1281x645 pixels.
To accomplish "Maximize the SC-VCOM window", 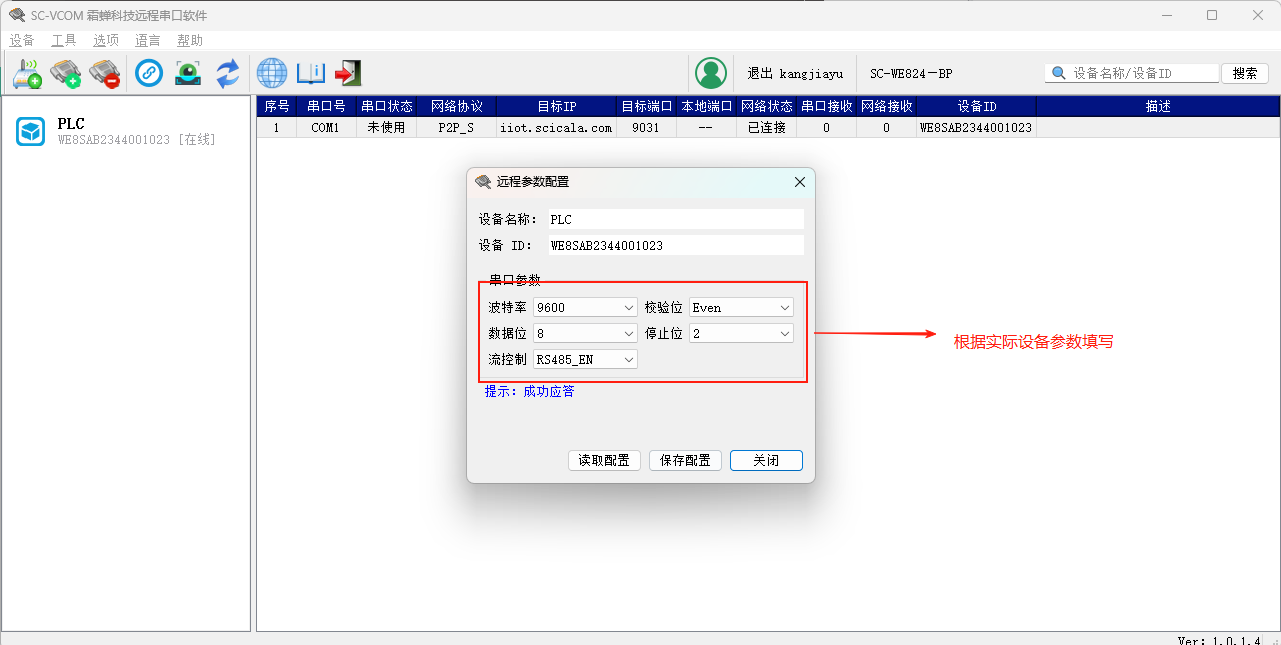I will pos(1212,15).
